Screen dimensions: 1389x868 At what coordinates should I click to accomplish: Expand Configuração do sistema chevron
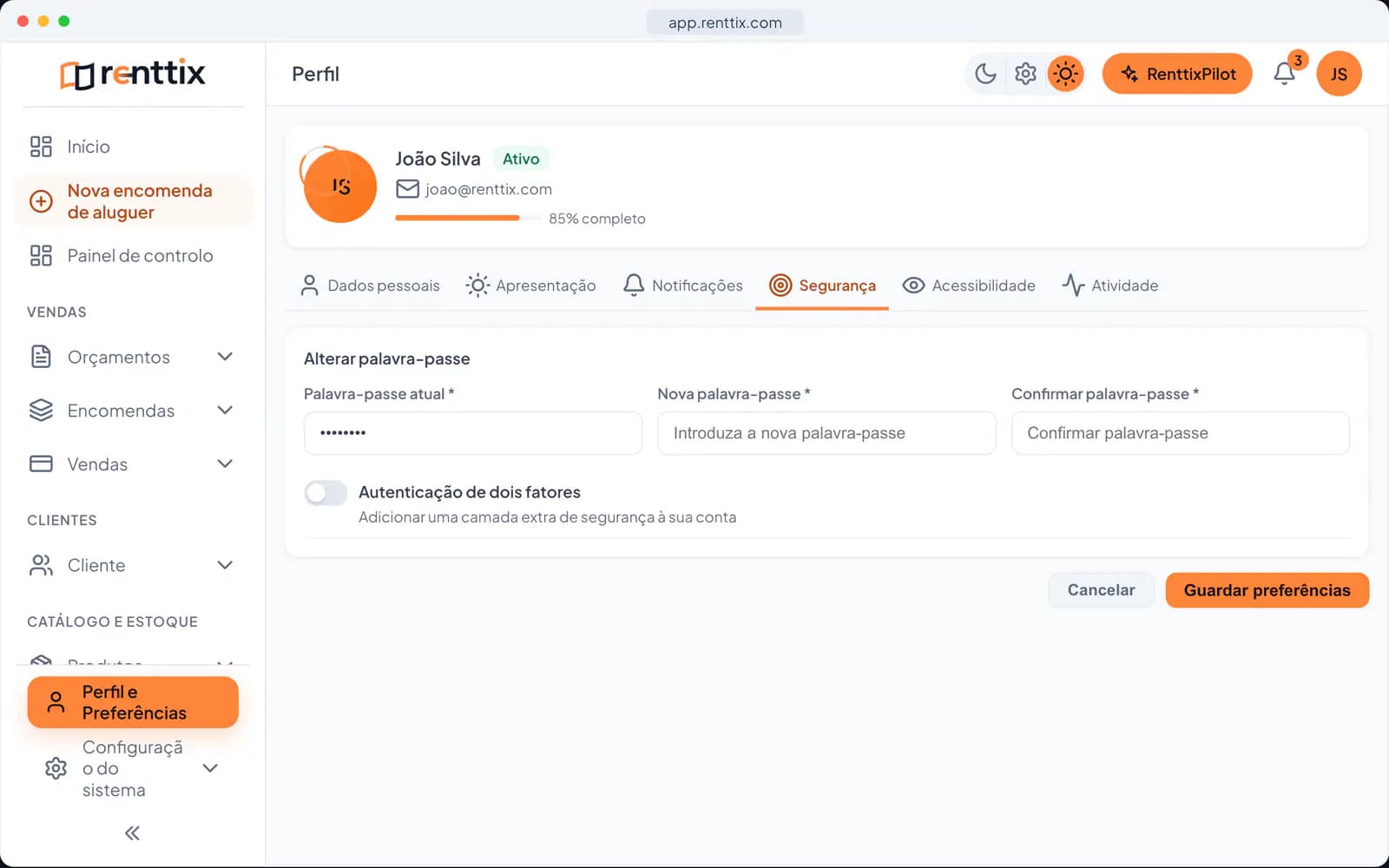tap(210, 768)
